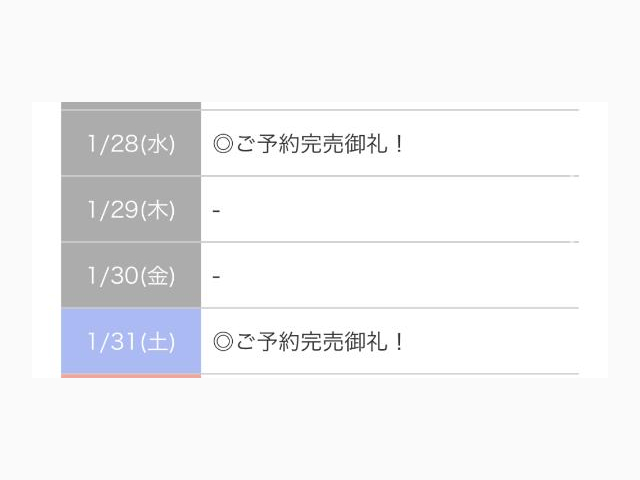Click the ご予約完売御礼 text for 1/28
640x480 pixels.
(310, 144)
